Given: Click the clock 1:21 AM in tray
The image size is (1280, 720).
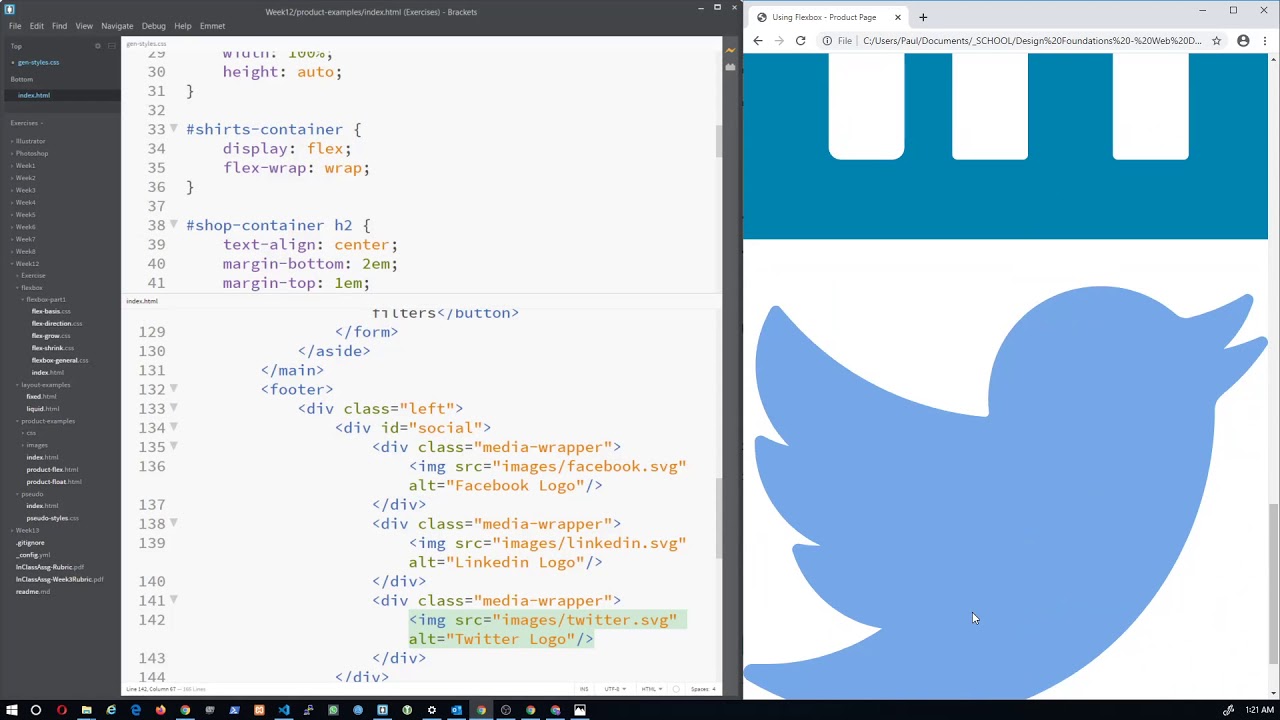Looking at the screenshot, I should (1258, 710).
